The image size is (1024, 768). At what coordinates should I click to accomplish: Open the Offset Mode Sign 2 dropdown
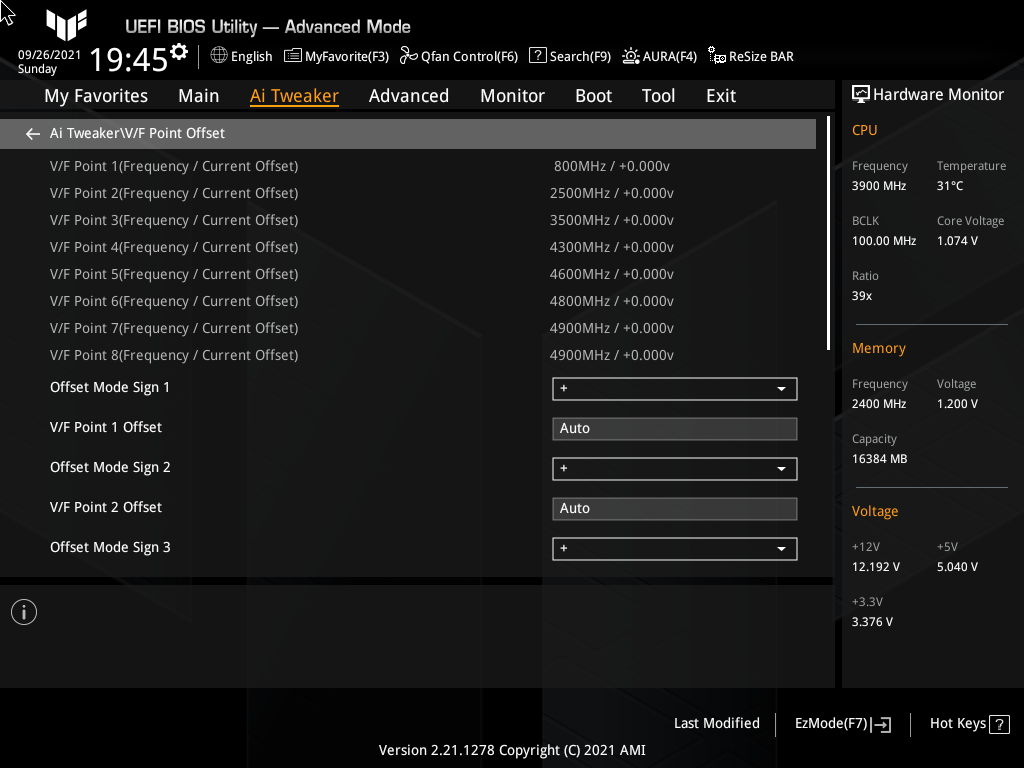pos(674,468)
